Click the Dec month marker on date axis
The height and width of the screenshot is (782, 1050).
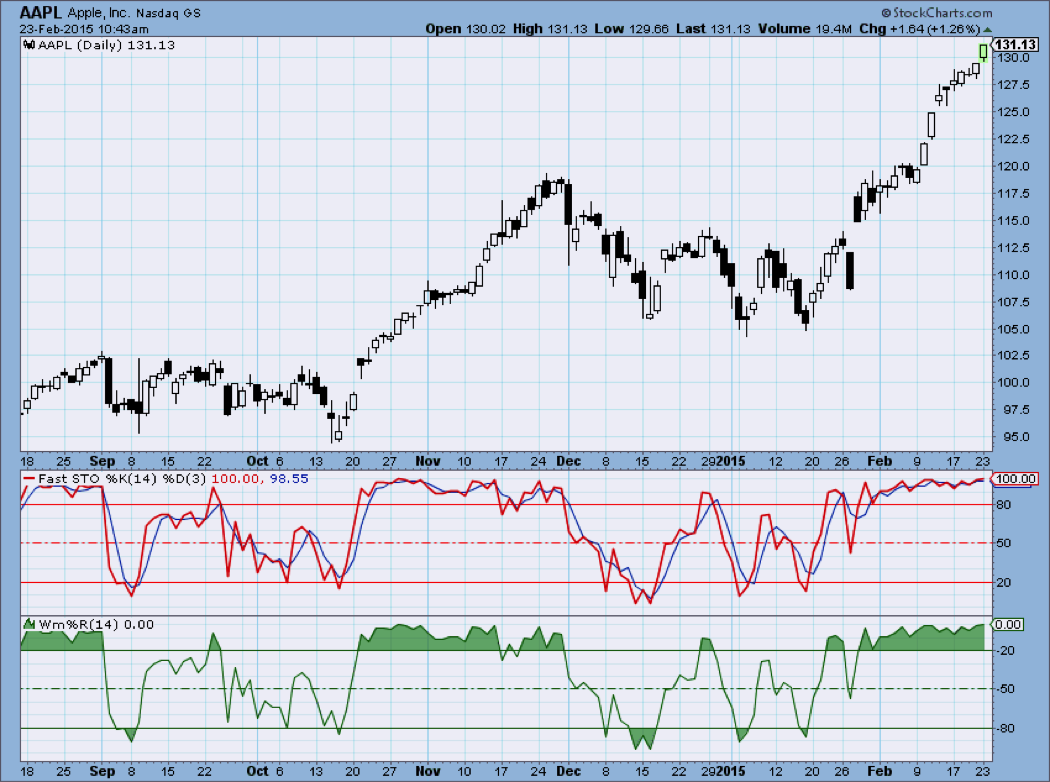(569, 461)
